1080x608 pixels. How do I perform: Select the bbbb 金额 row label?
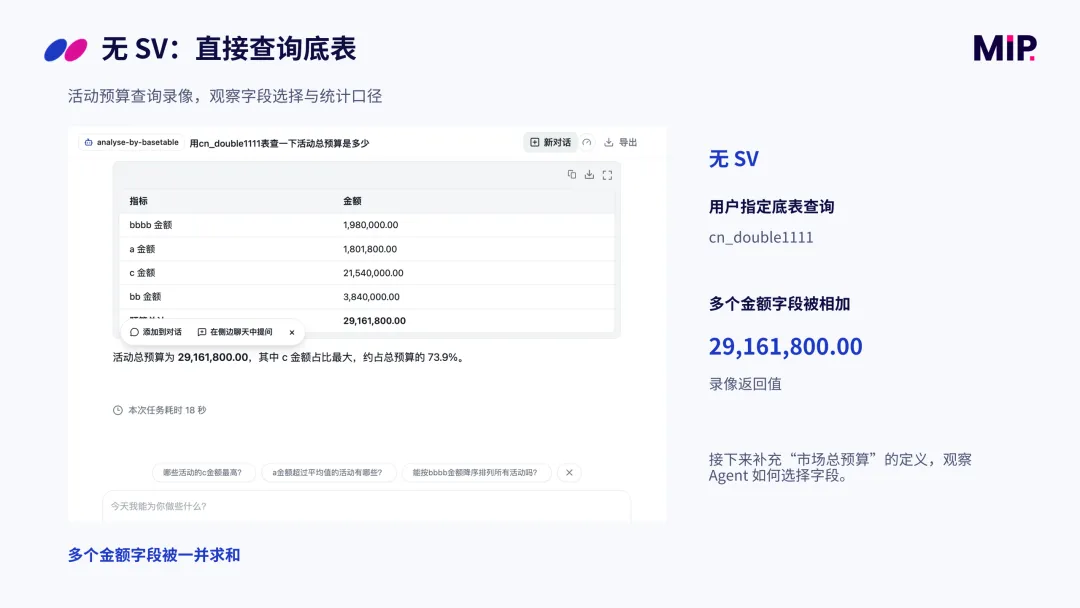pos(151,225)
